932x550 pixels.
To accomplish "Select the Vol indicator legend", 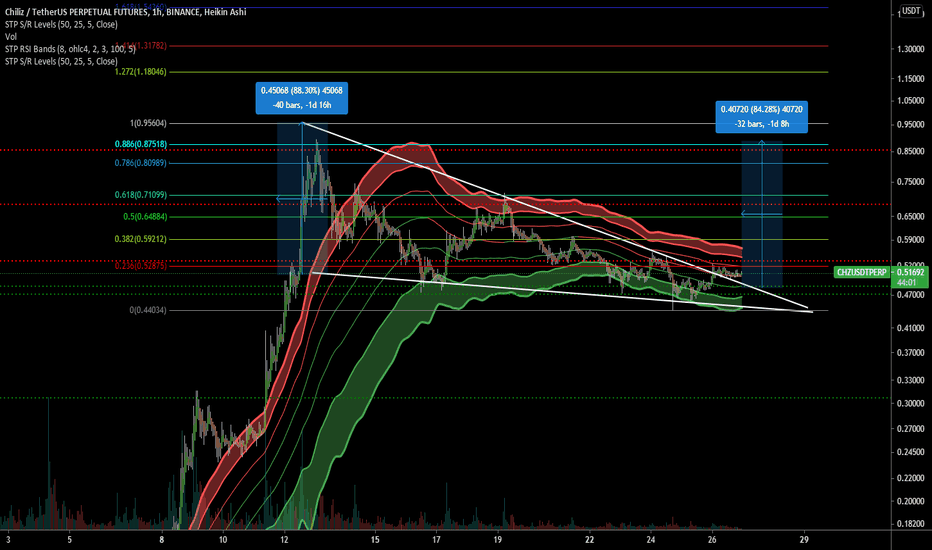I will pos(11,36).
